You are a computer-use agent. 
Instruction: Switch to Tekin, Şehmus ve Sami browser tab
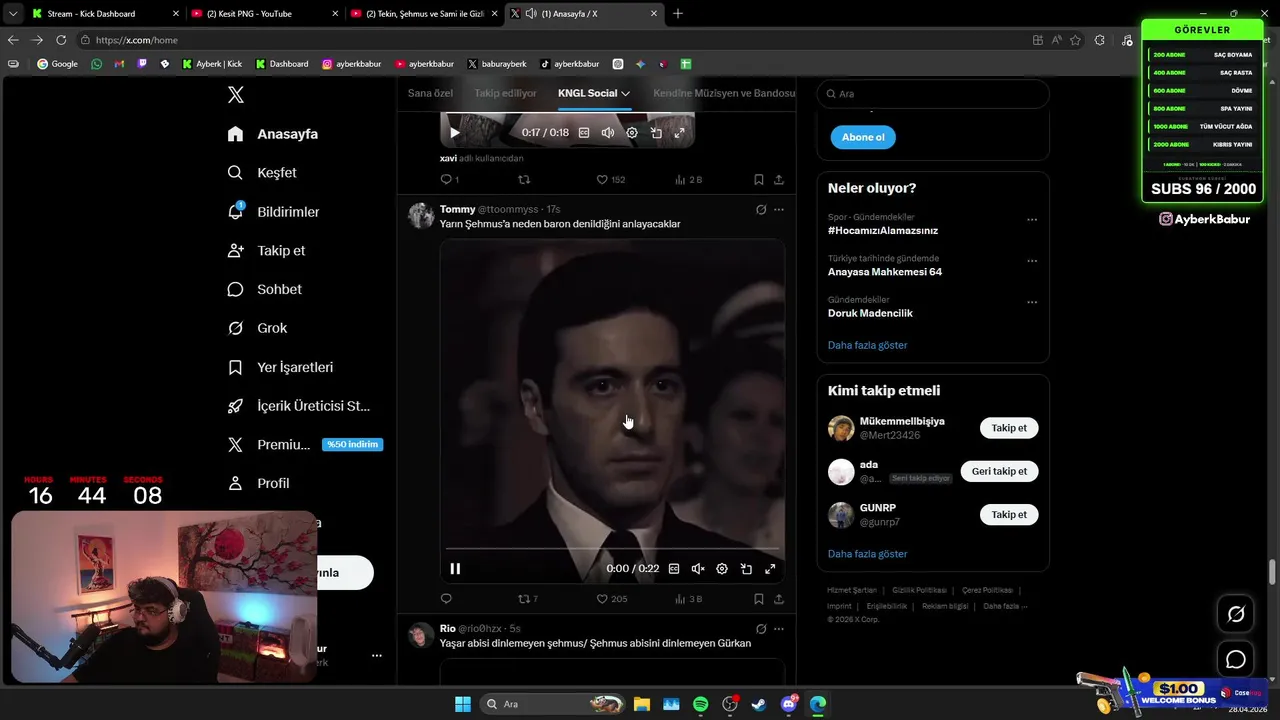pyautogui.click(x=424, y=14)
